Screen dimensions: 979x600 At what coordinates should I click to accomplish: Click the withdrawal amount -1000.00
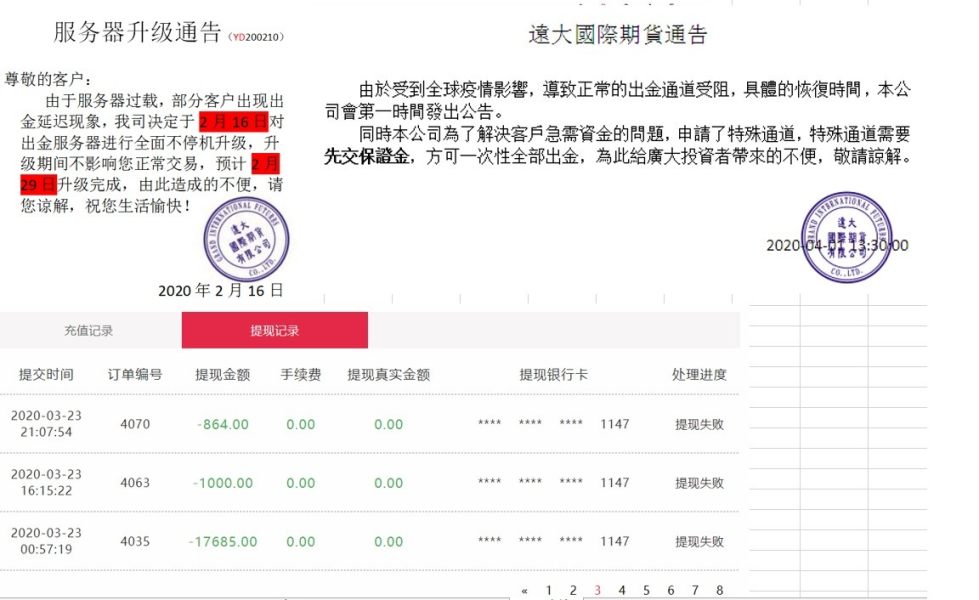[x=223, y=483]
